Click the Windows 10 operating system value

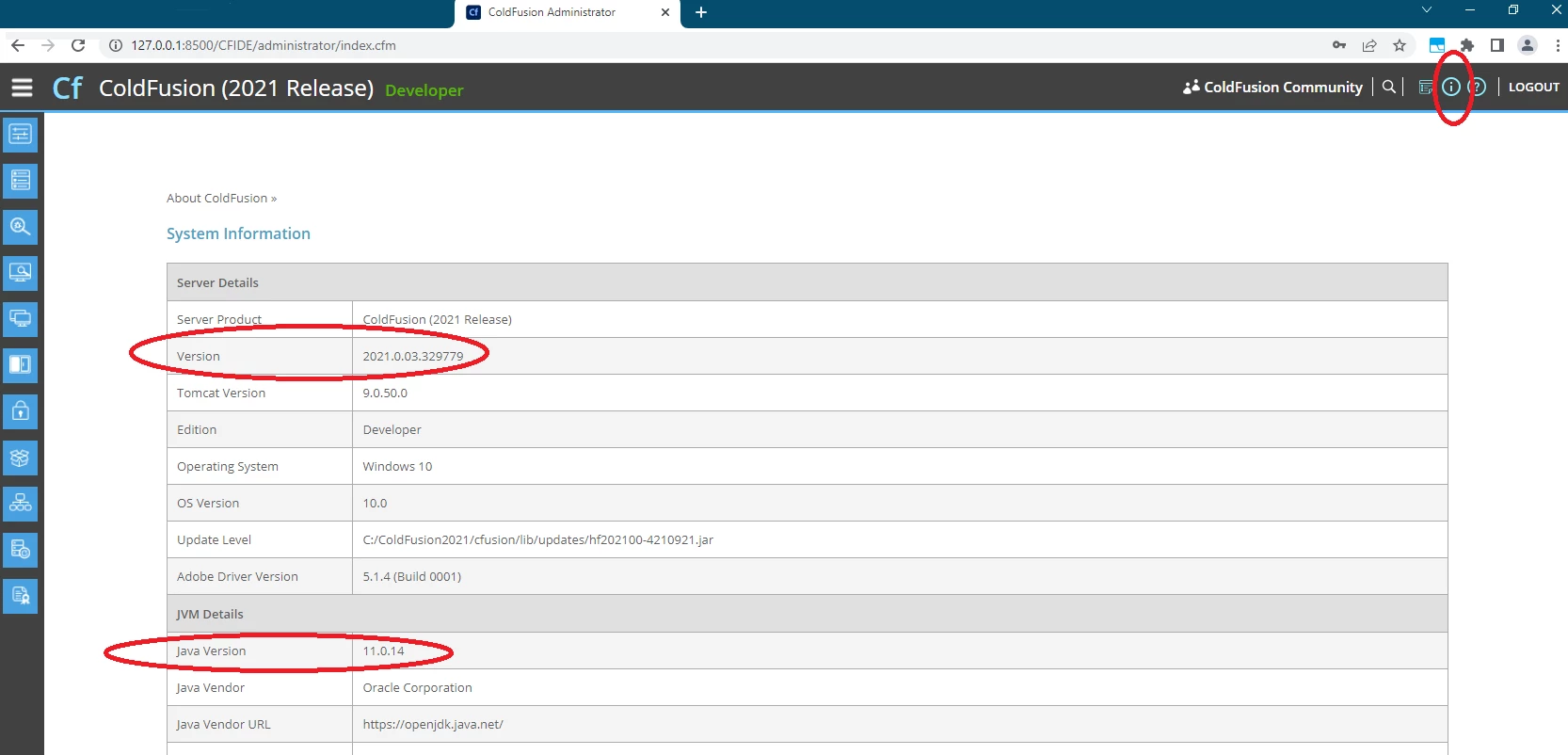coord(397,466)
